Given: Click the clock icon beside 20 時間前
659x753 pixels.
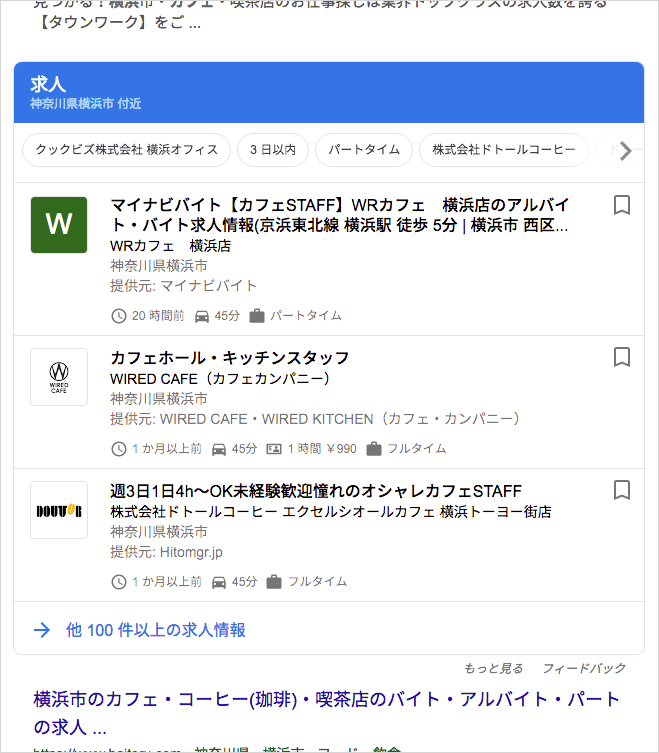Looking at the screenshot, I should (119, 316).
